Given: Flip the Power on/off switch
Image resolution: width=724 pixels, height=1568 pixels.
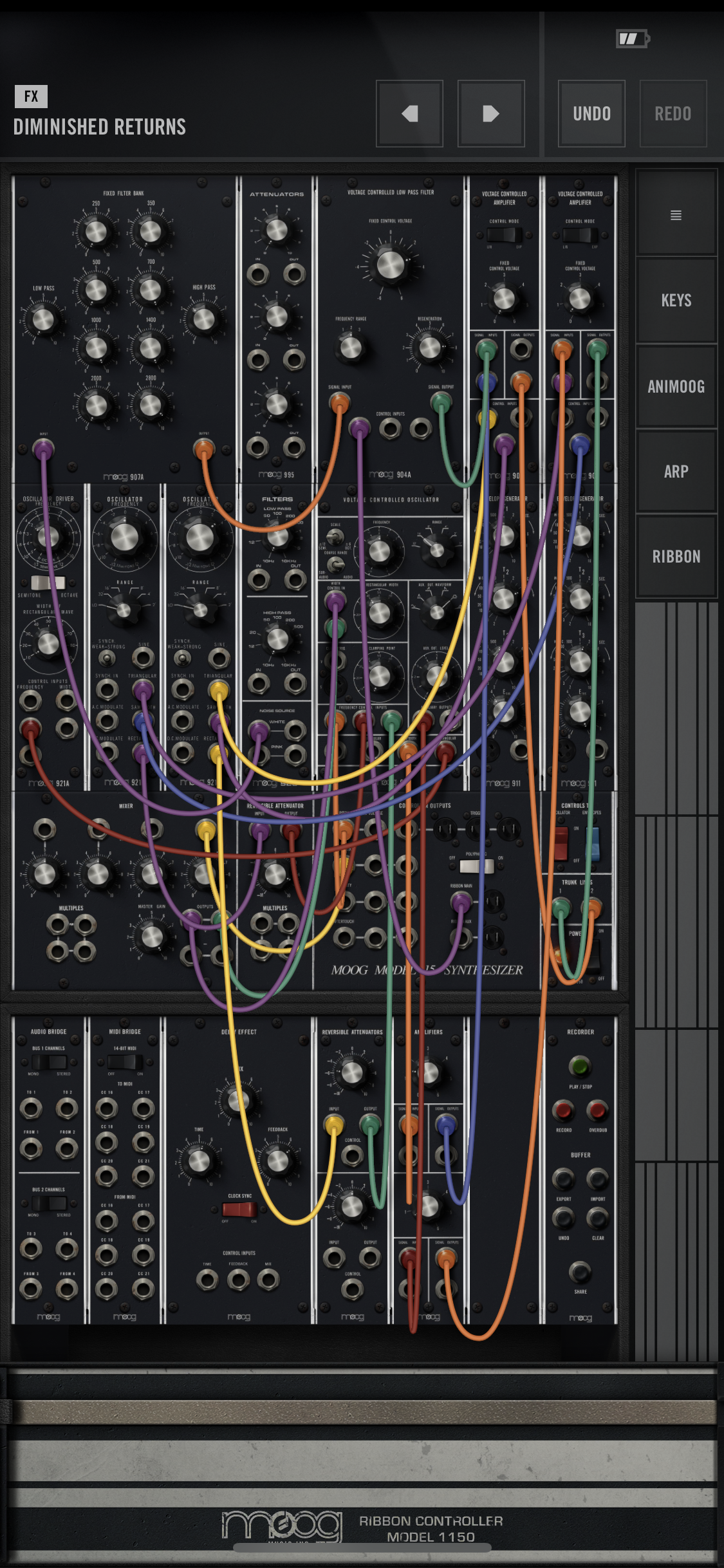Looking at the screenshot, I should click(593, 955).
